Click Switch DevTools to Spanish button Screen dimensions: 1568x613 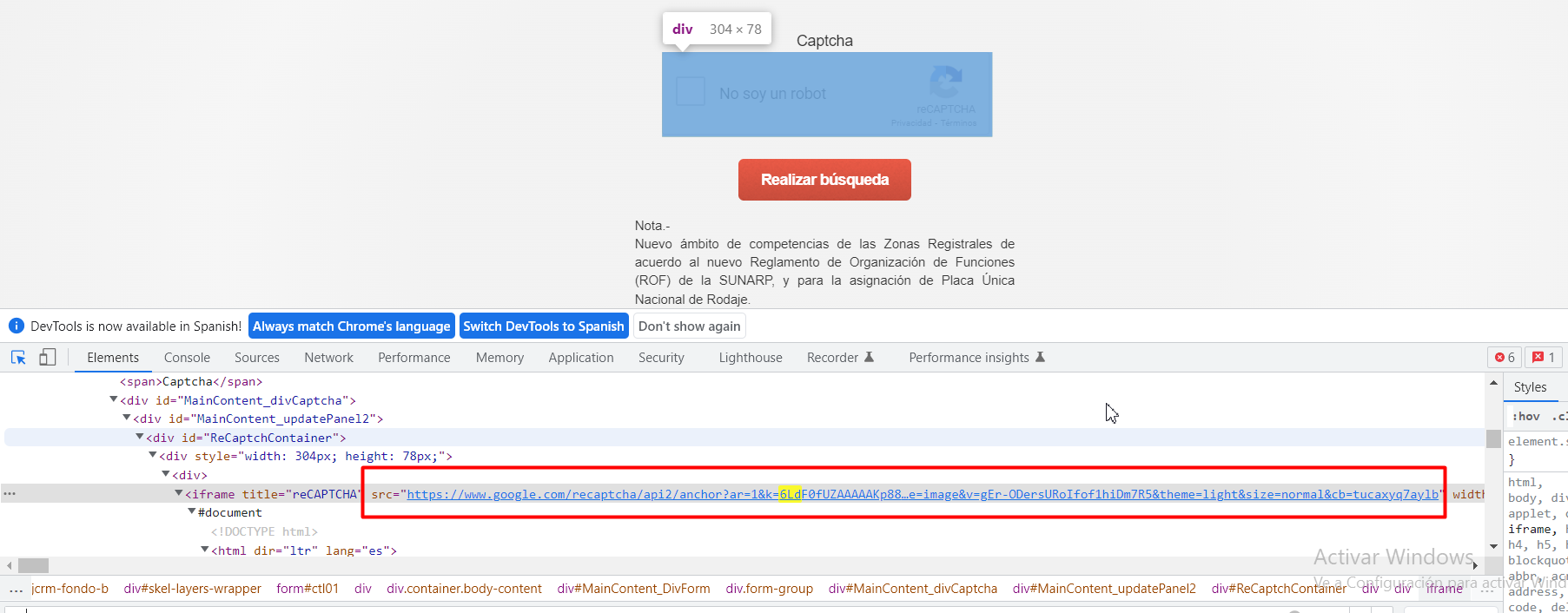543,326
